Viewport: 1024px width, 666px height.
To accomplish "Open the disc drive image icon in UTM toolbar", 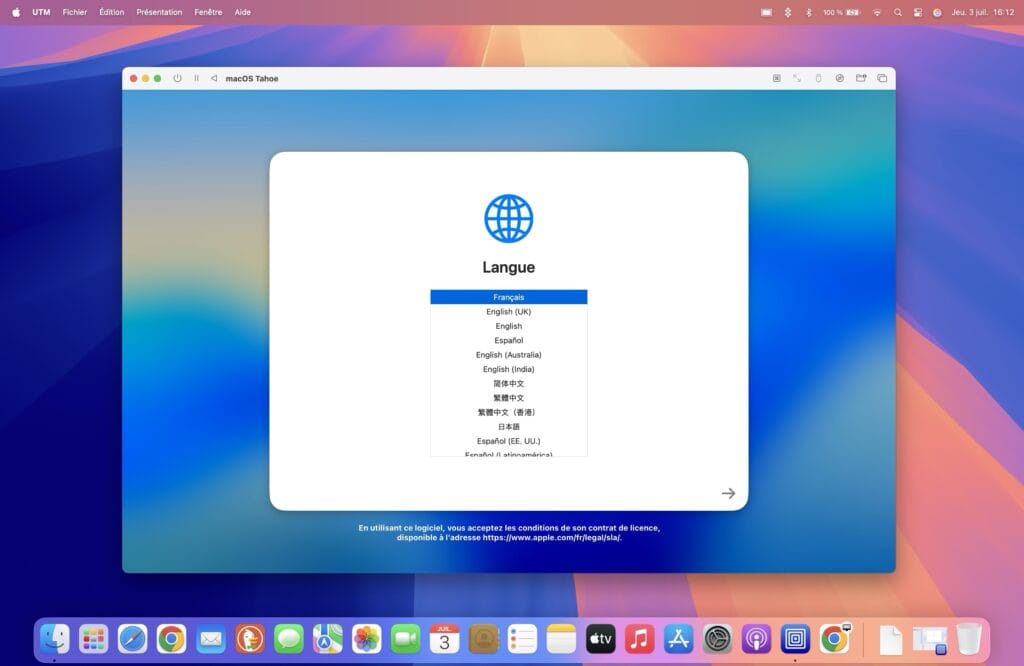I will point(839,78).
